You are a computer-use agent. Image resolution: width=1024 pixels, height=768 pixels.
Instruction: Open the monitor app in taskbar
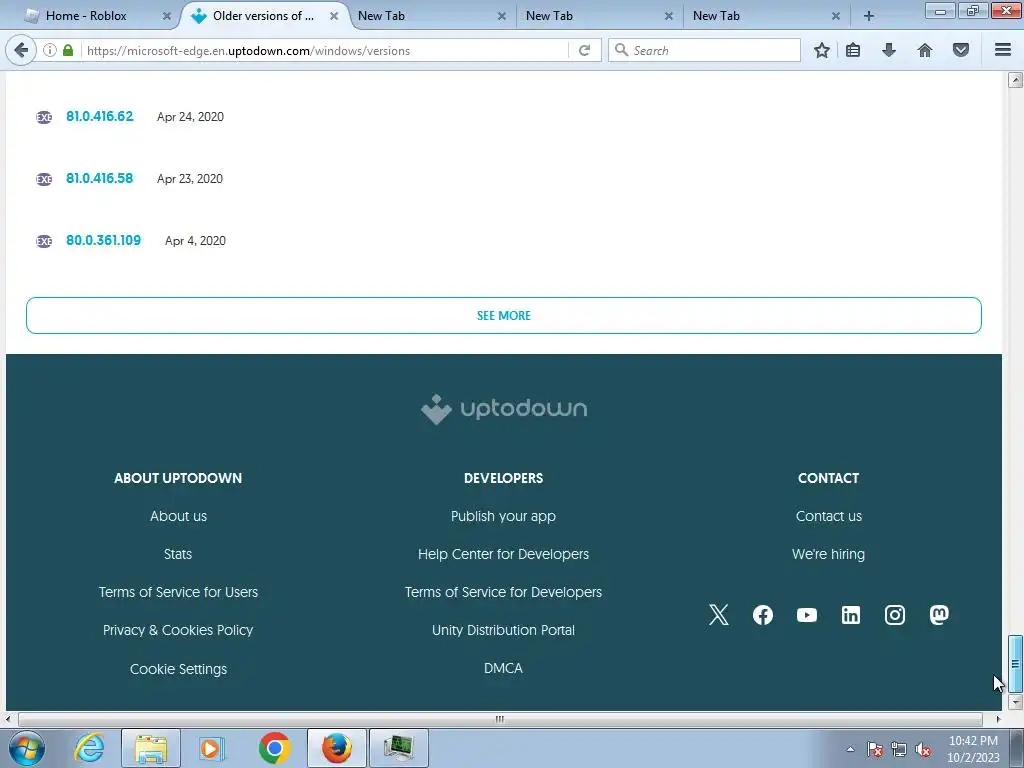click(399, 748)
